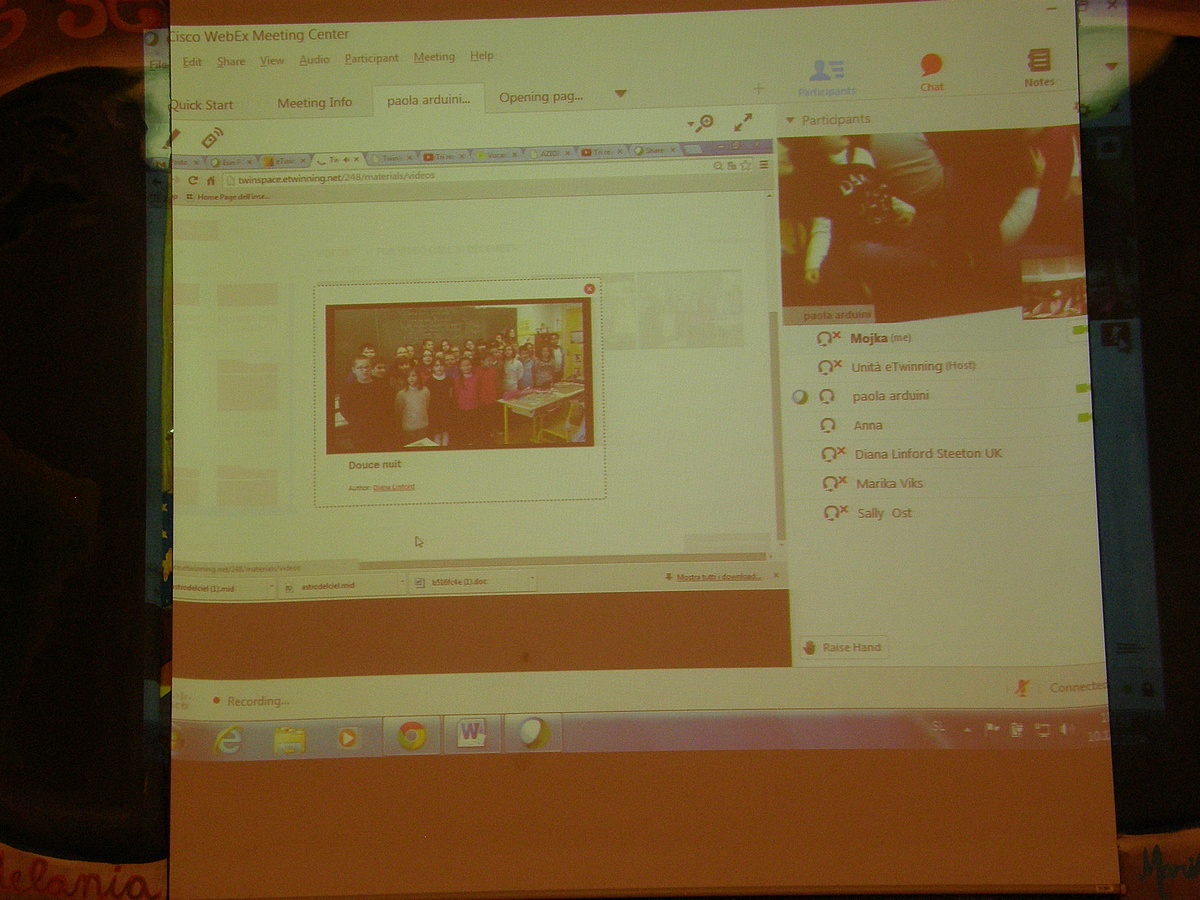Image resolution: width=1200 pixels, height=900 pixels.
Task: Open the zoom options dropdown arrow
Action: click(x=692, y=125)
